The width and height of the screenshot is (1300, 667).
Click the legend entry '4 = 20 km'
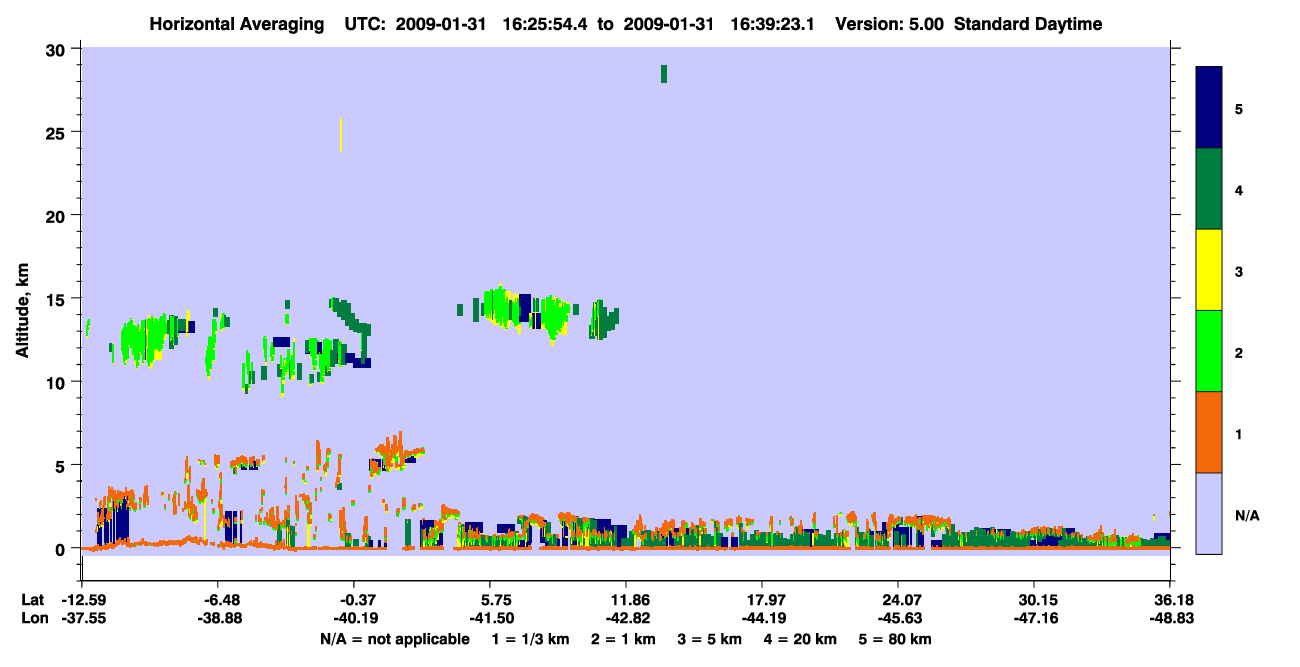(800, 639)
